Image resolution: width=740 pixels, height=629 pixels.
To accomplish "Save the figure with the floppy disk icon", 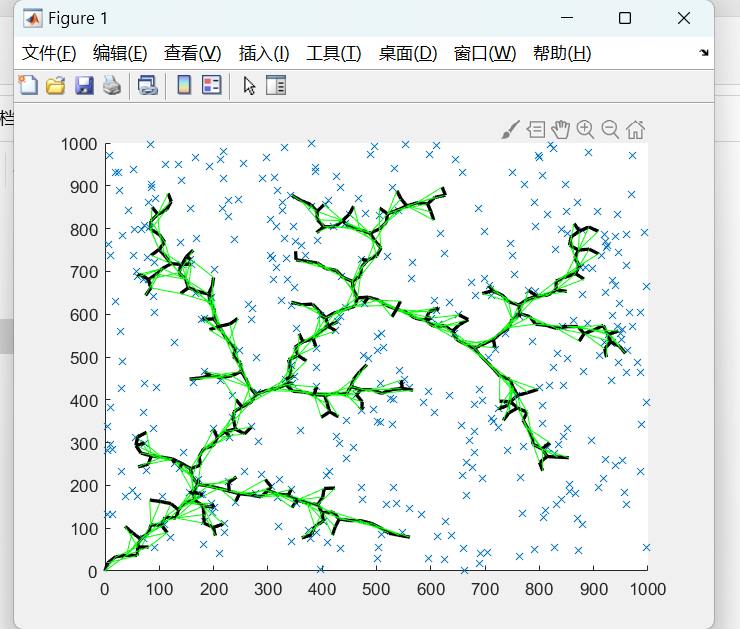I will coord(84,86).
